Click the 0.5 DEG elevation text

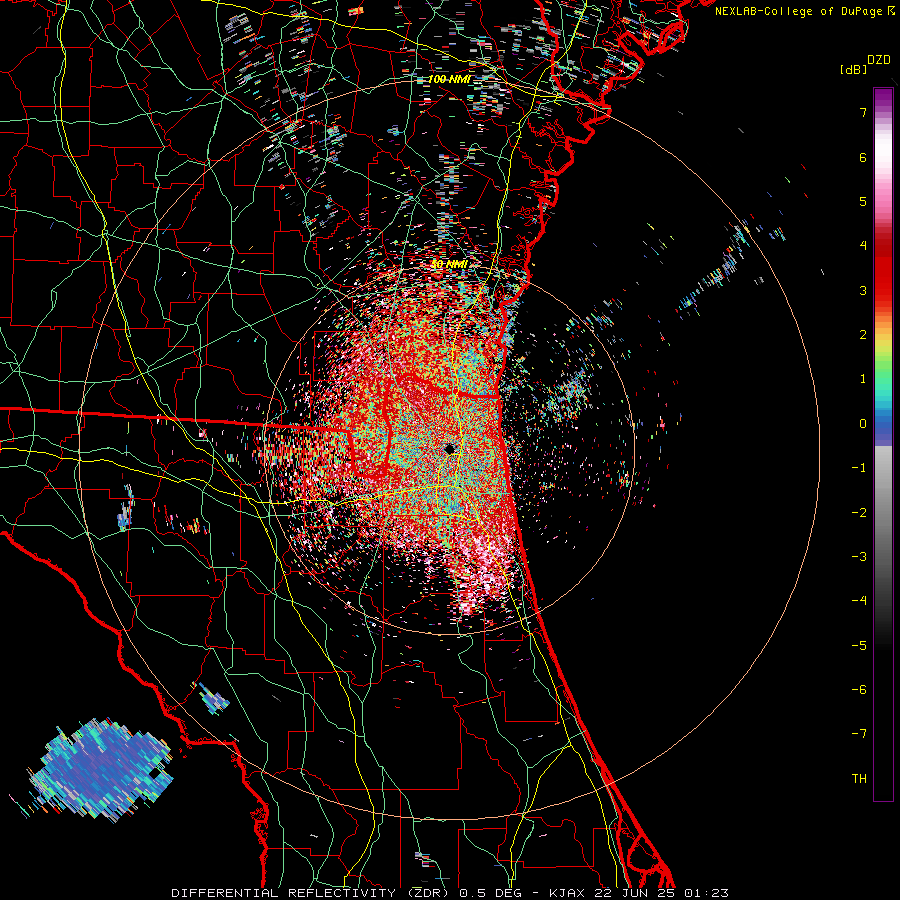pos(491,893)
